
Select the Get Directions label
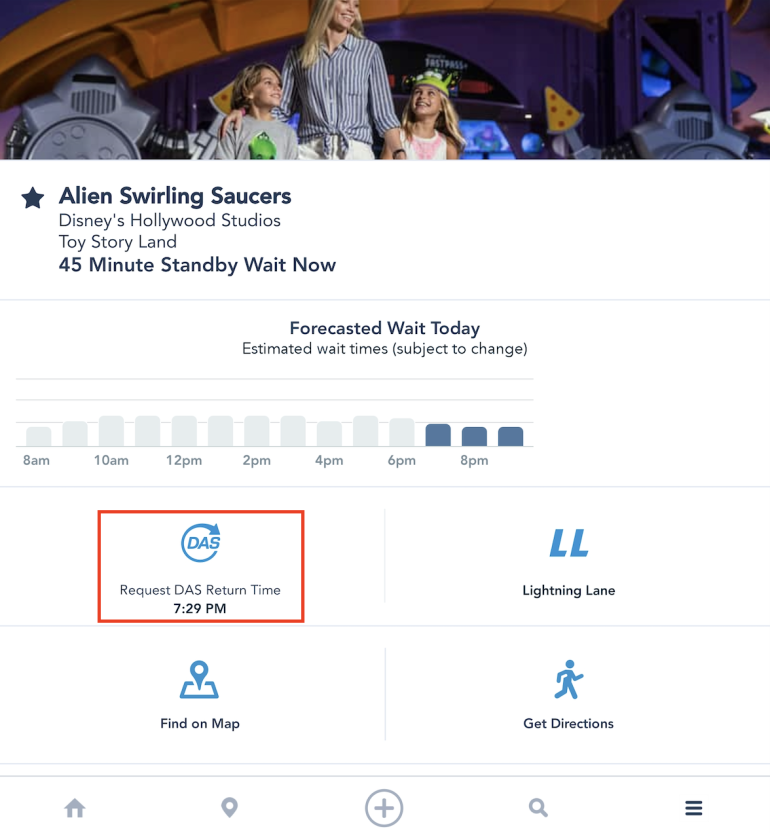click(x=569, y=724)
